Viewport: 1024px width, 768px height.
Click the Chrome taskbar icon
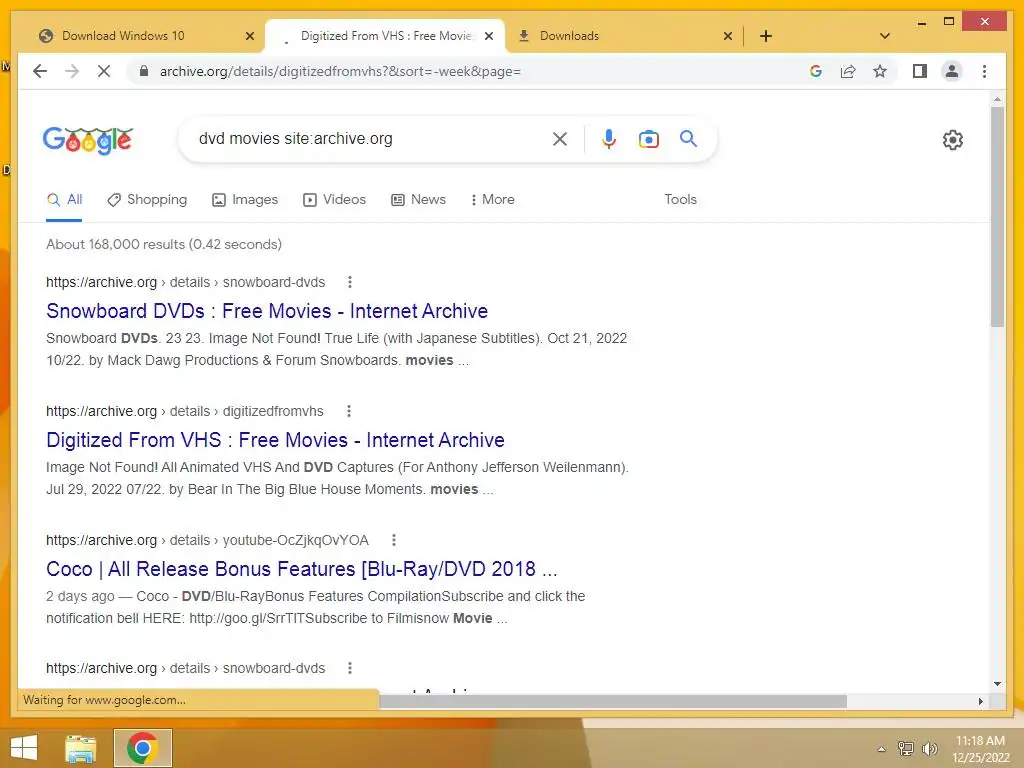click(143, 748)
